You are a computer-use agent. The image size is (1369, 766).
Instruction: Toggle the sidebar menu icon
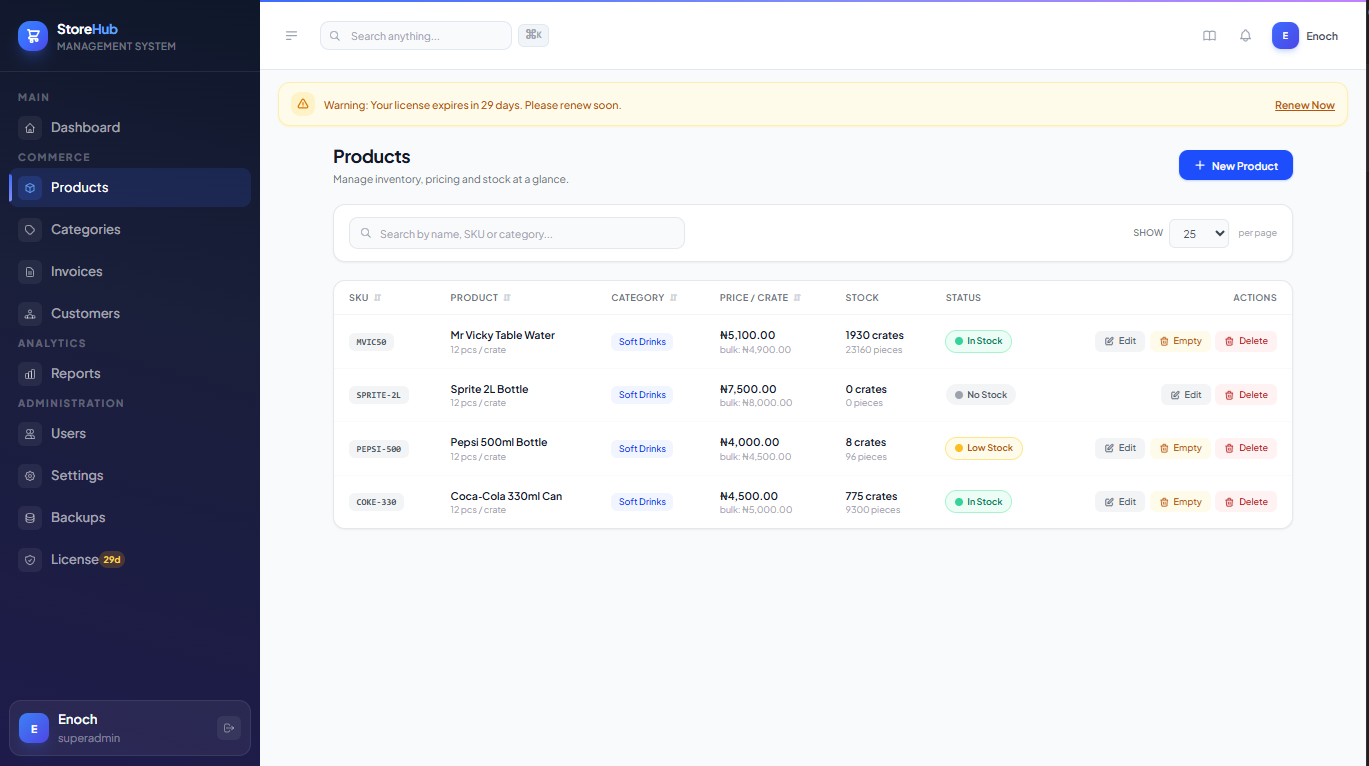[x=291, y=36]
